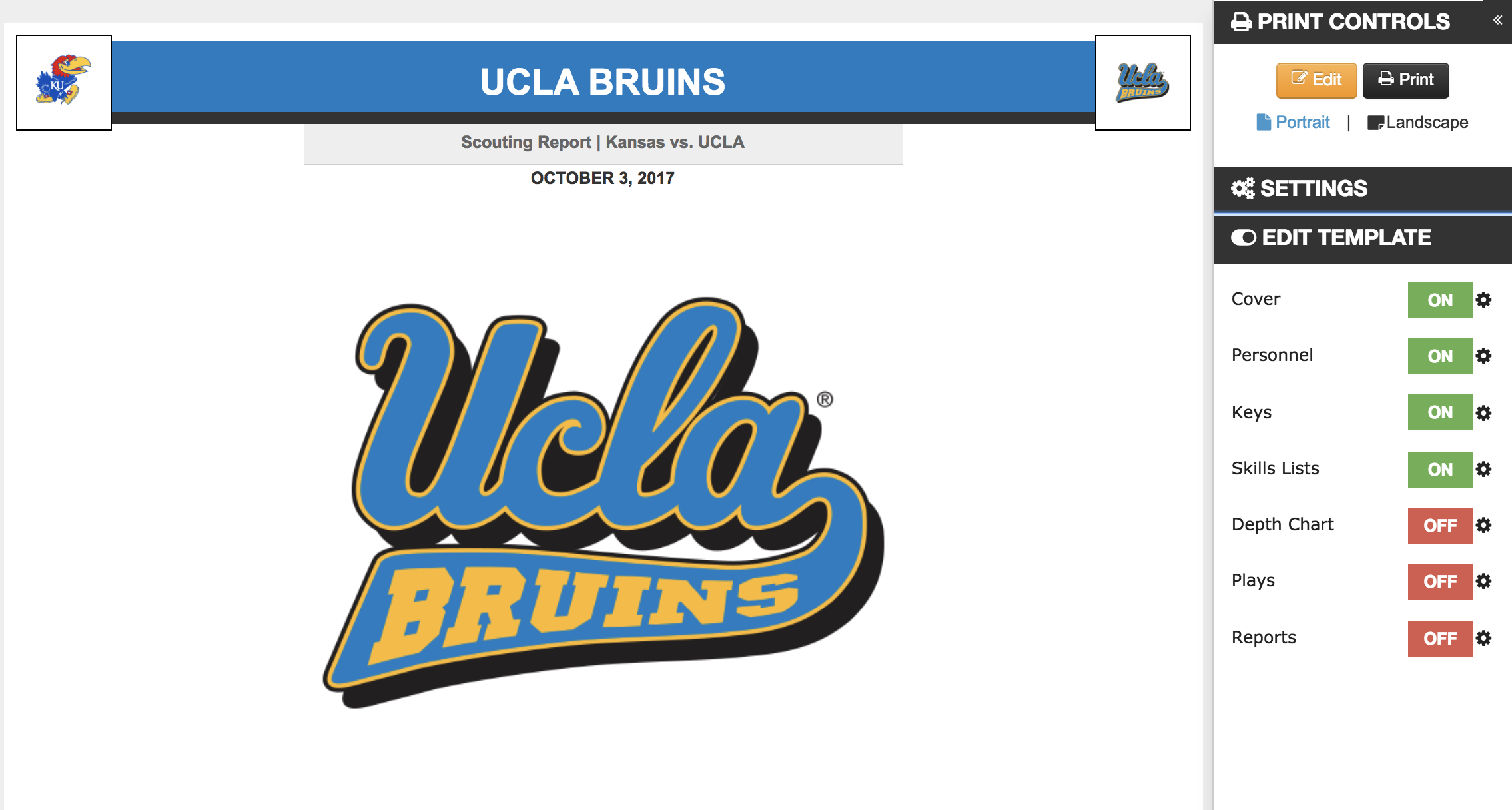Viewport: 1512px width, 810px height.
Task: Open Skills Lists gear settings
Action: [x=1483, y=469]
